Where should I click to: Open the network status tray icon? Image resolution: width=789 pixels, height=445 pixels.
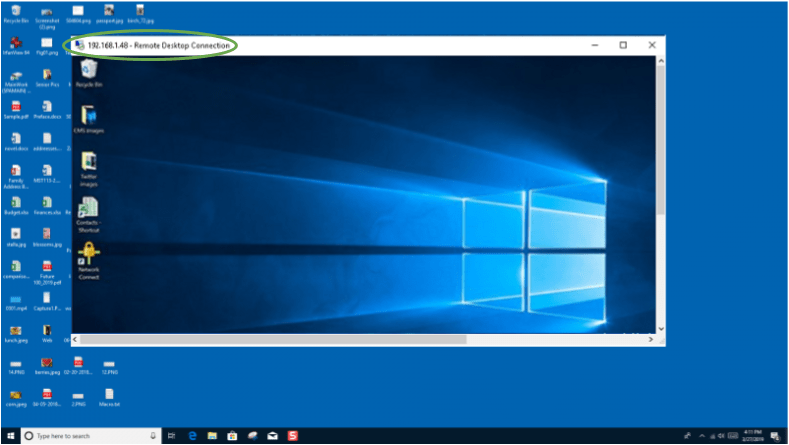click(713, 436)
